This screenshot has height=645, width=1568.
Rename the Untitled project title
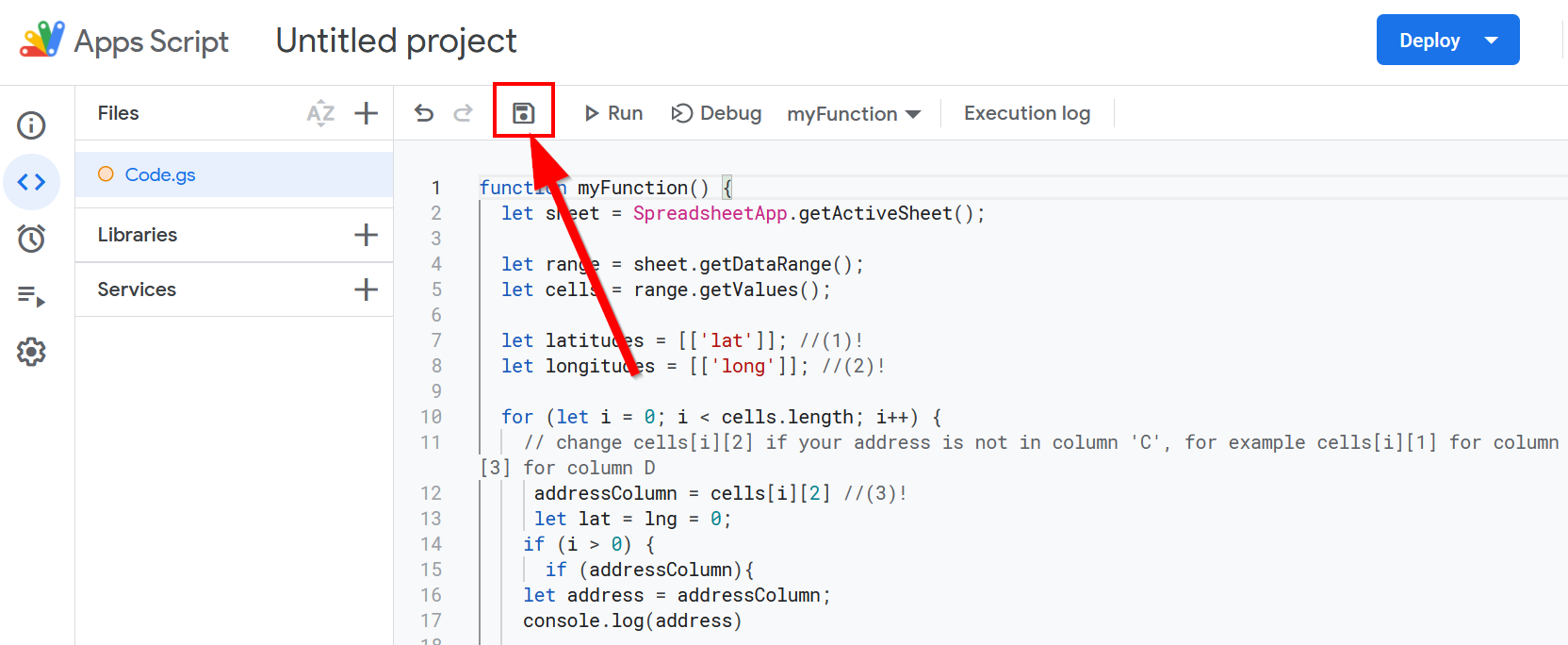tap(396, 41)
